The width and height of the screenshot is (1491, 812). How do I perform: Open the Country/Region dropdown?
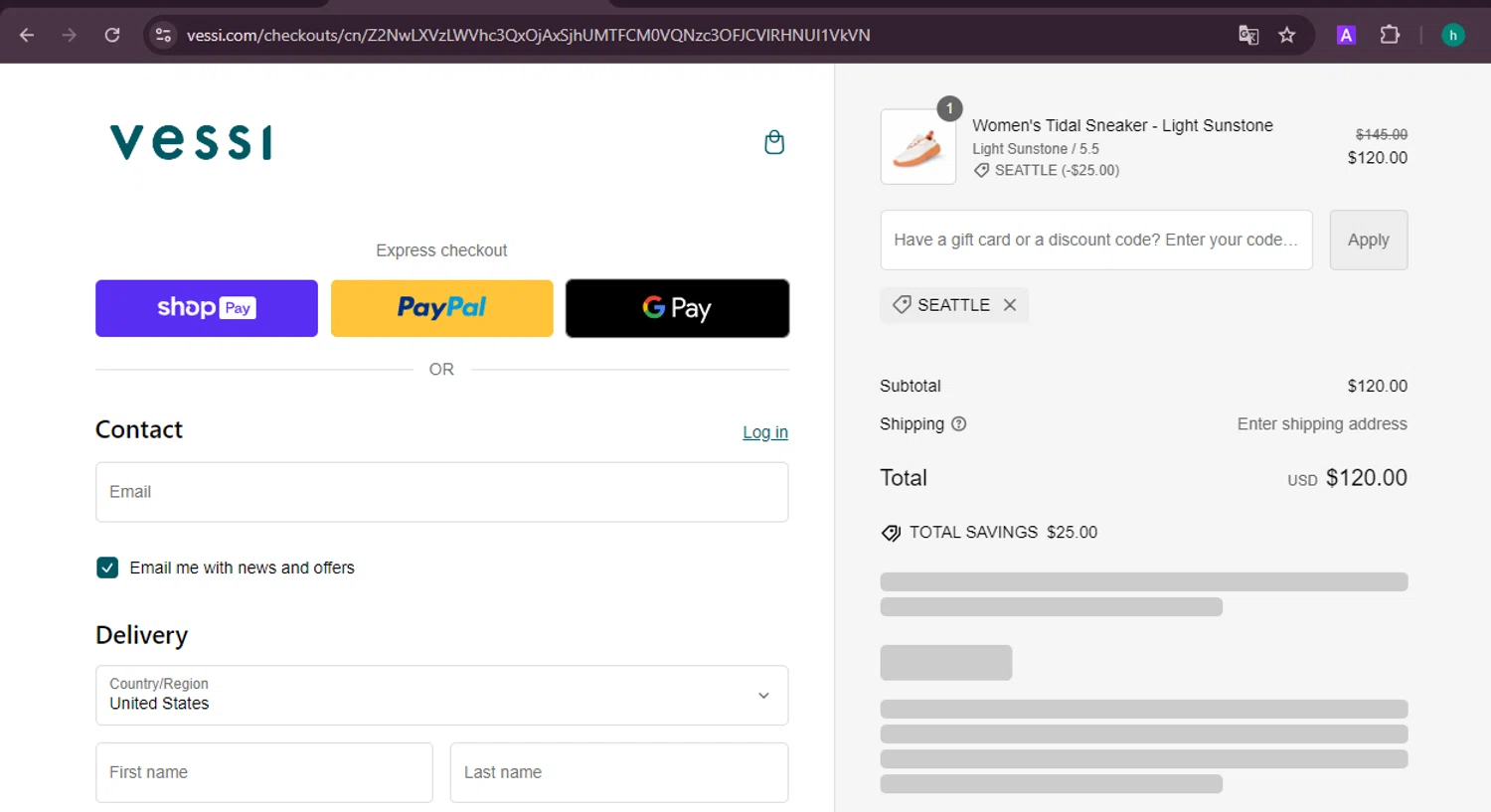pyautogui.click(x=442, y=695)
